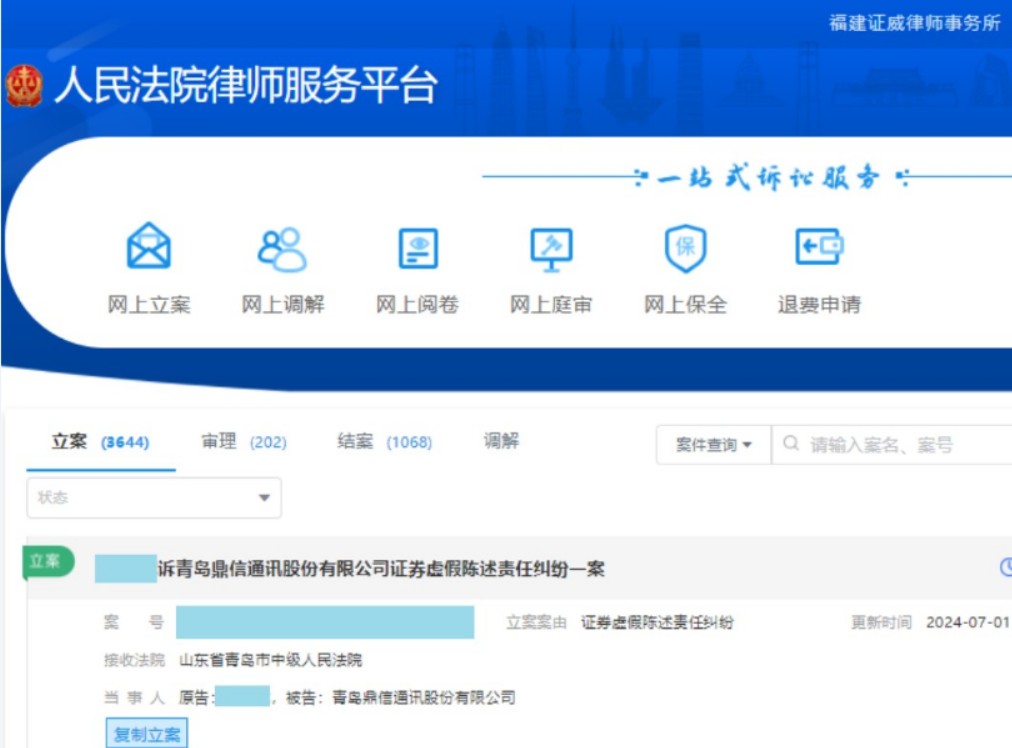Open the 青岛鼎信通讯 case title

381,569
